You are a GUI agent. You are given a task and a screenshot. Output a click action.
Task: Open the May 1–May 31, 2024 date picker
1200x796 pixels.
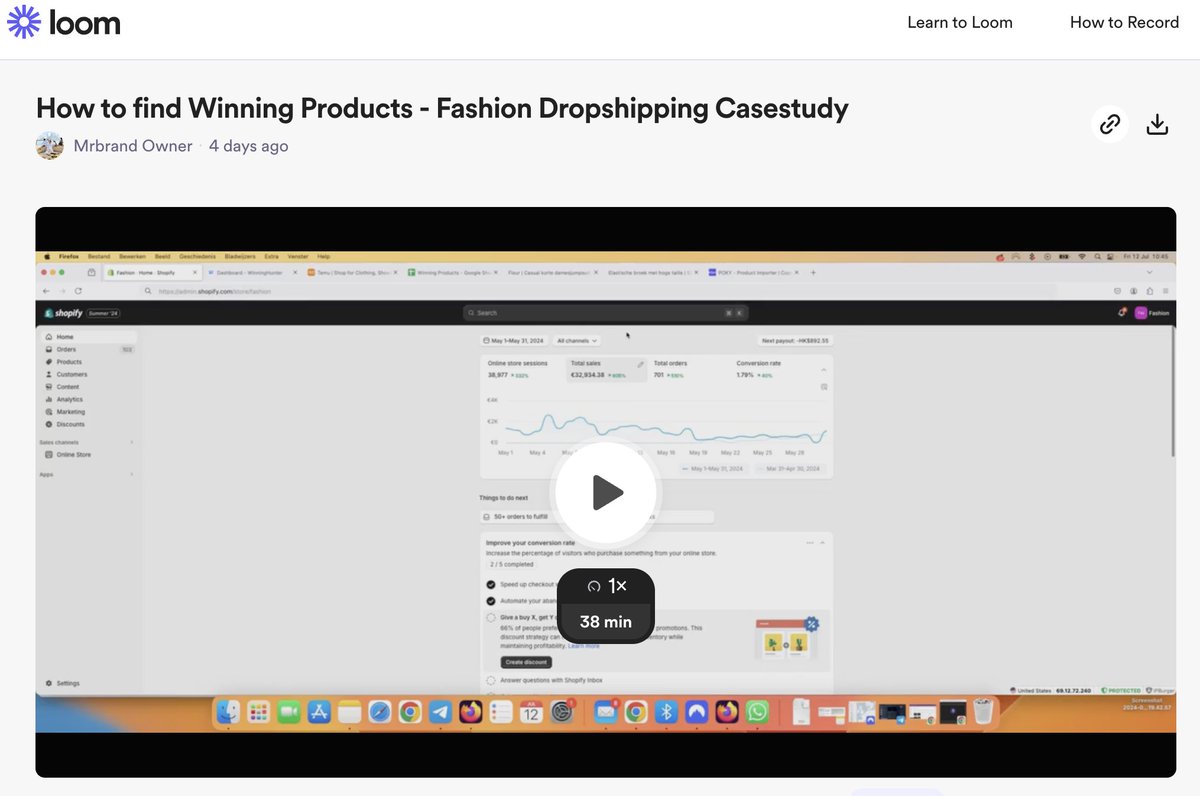point(514,341)
